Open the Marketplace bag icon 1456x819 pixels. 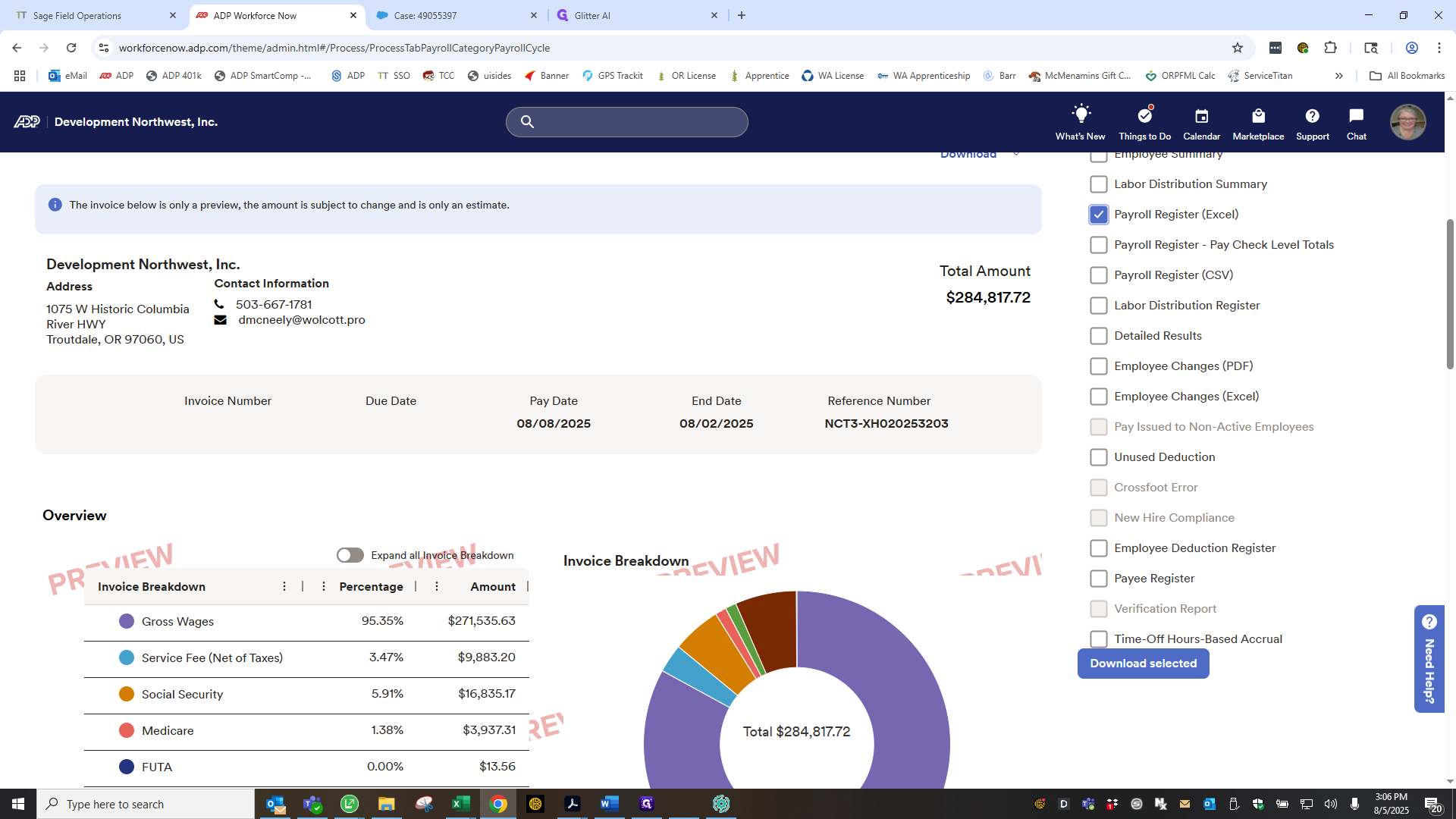click(1258, 116)
